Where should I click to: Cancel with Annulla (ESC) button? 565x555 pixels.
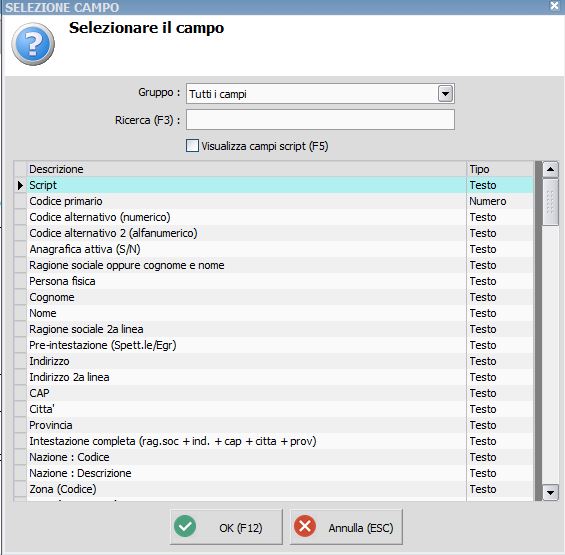[346, 527]
